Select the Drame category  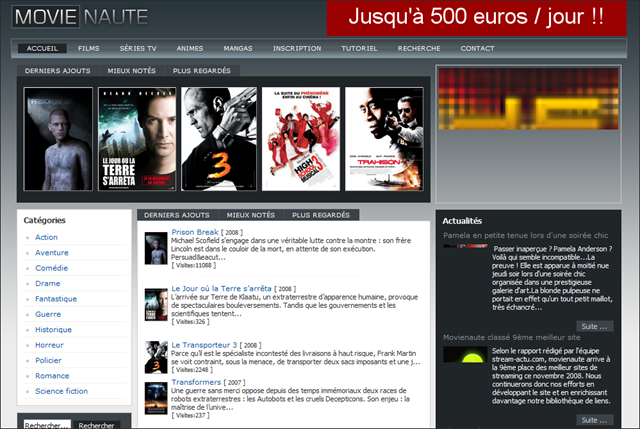[47, 283]
